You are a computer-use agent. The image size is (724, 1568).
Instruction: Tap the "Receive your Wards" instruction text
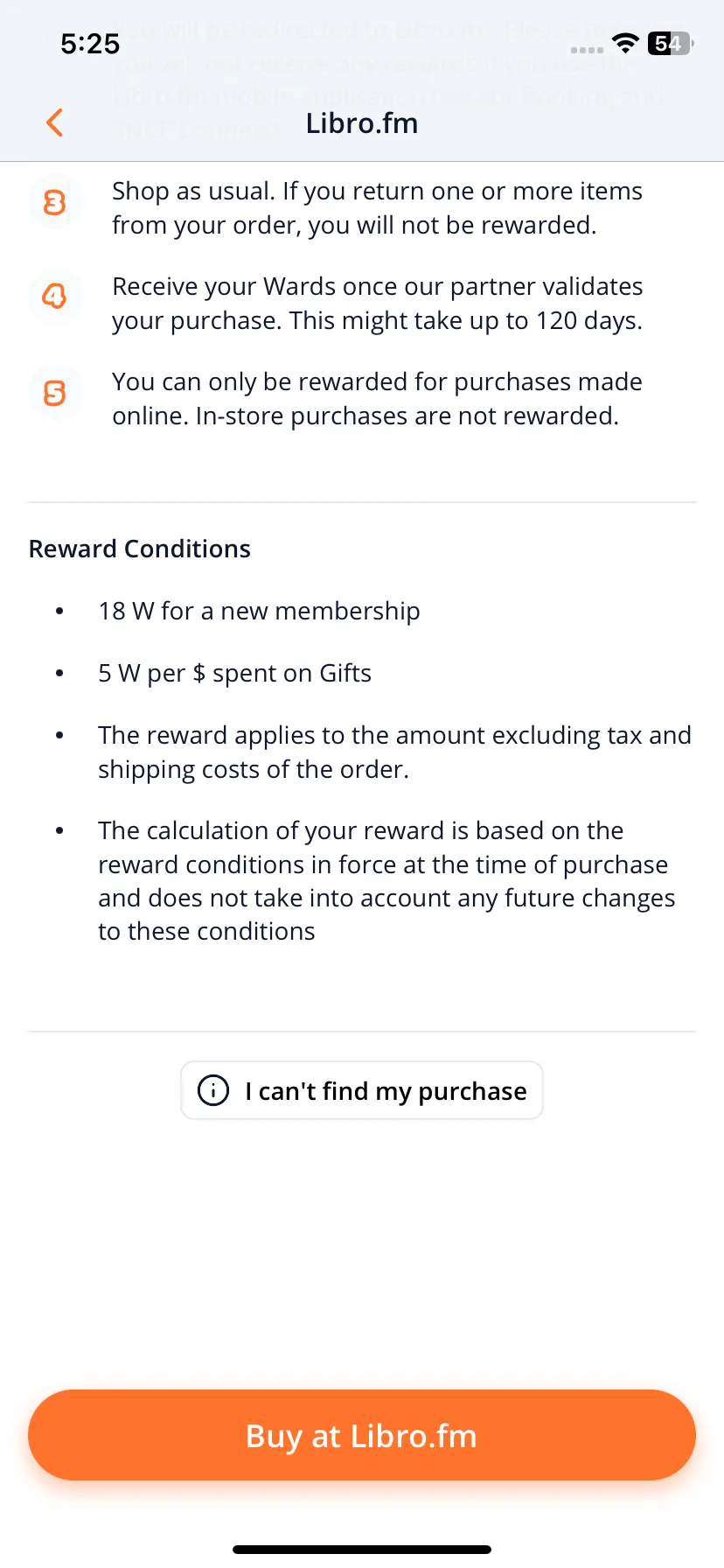click(x=377, y=304)
